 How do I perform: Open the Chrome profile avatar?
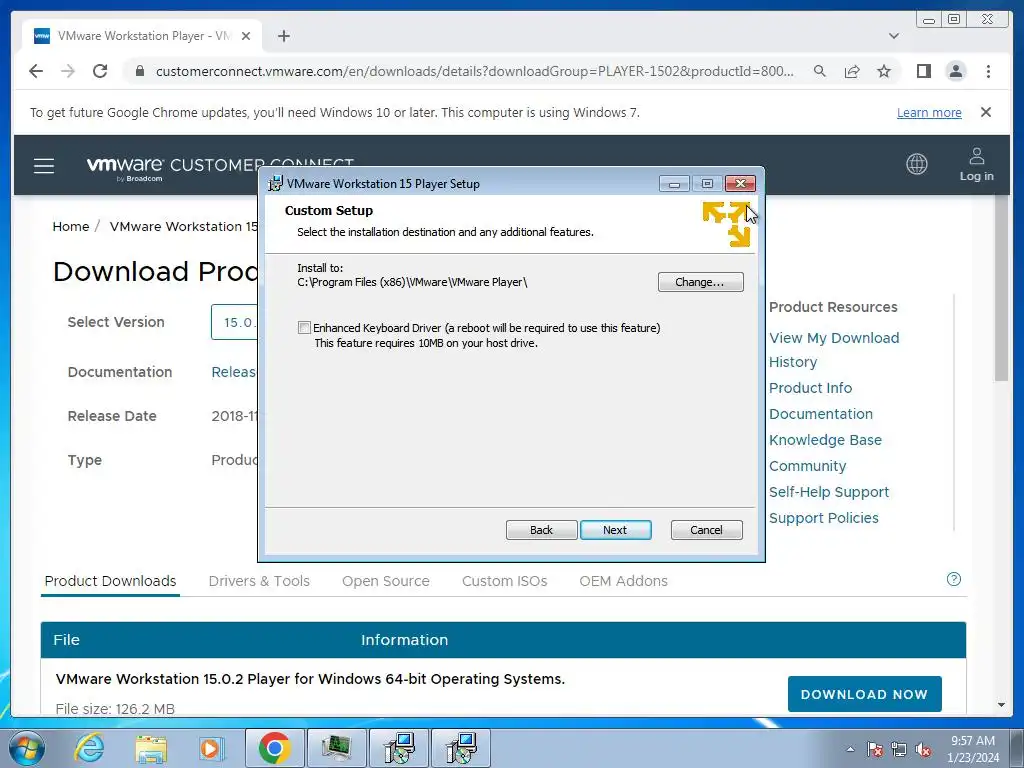click(x=955, y=71)
